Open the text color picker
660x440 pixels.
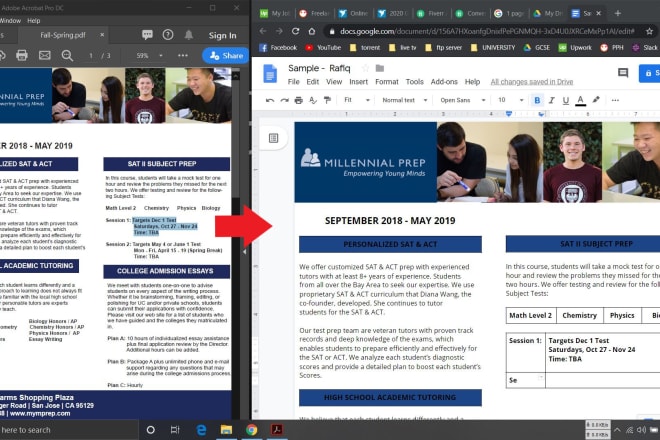(x=580, y=100)
